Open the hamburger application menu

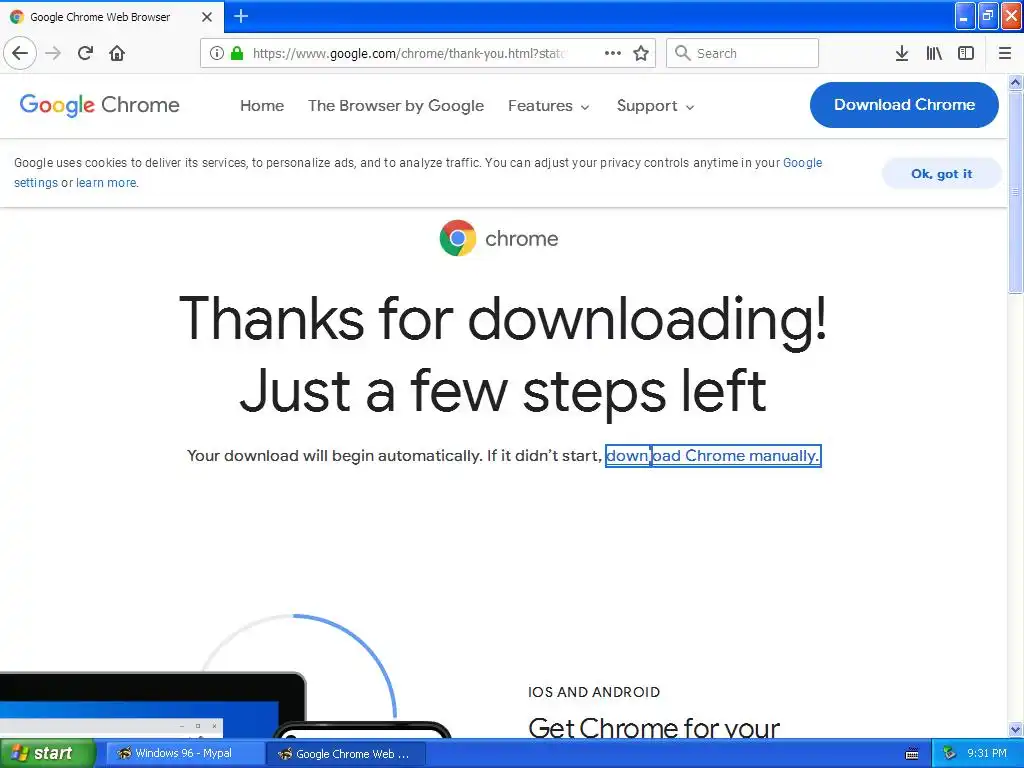pos(1005,53)
